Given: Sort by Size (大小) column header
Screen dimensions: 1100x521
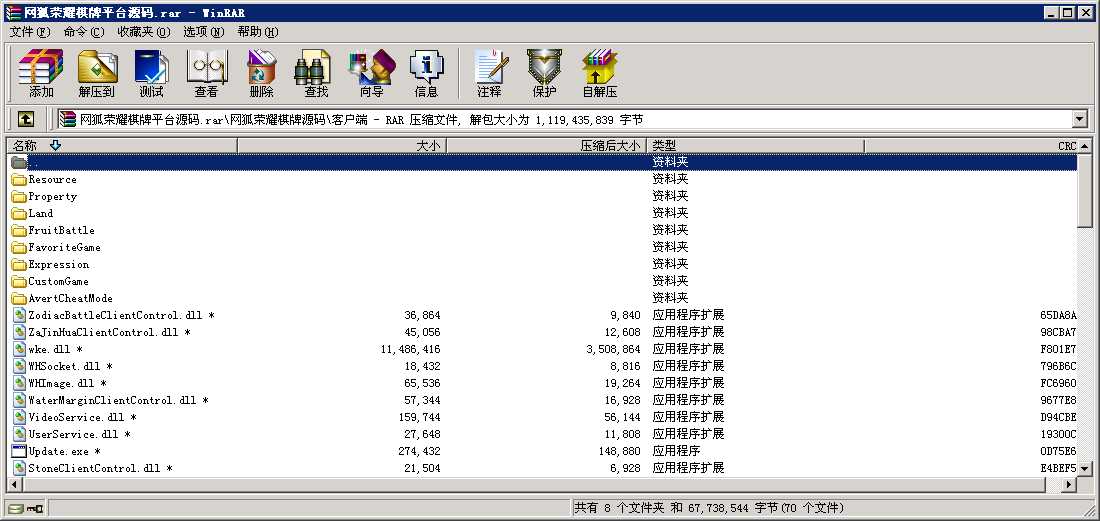Looking at the screenshot, I should tap(342, 146).
